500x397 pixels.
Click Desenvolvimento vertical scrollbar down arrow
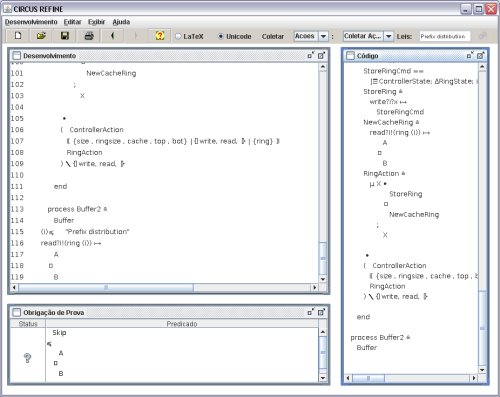[x=323, y=279]
